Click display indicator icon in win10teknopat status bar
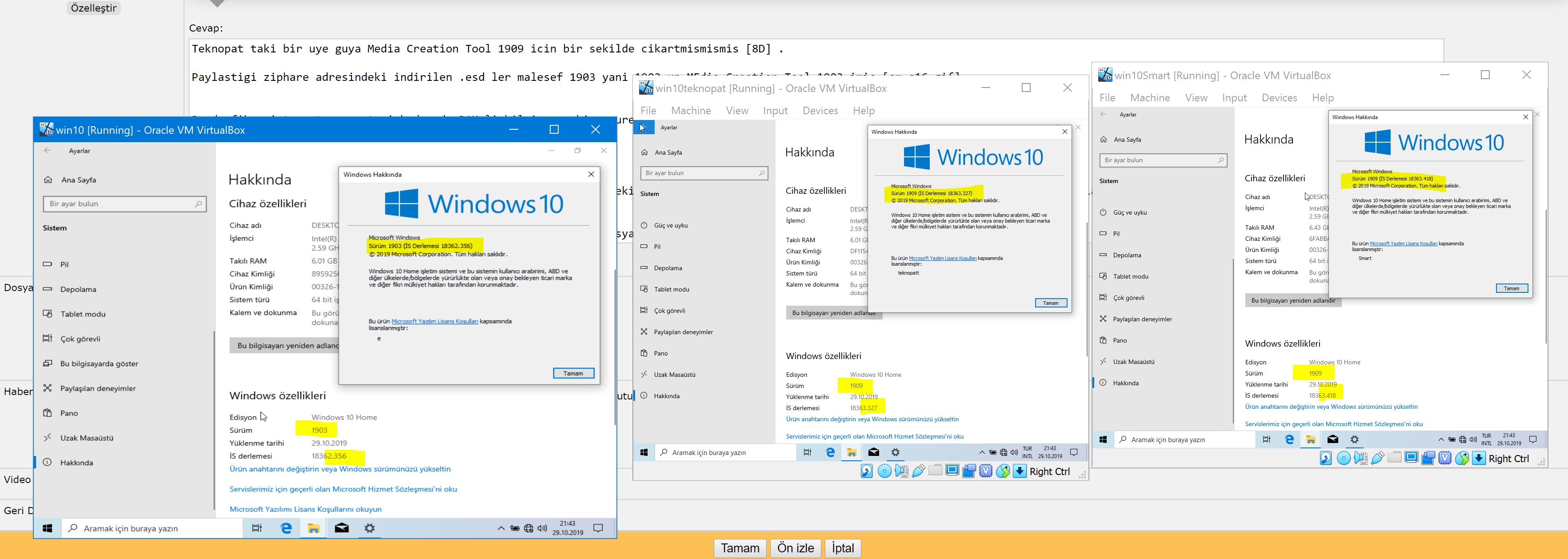The width and height of the screenshot is (1568, 559). point(952,471)
